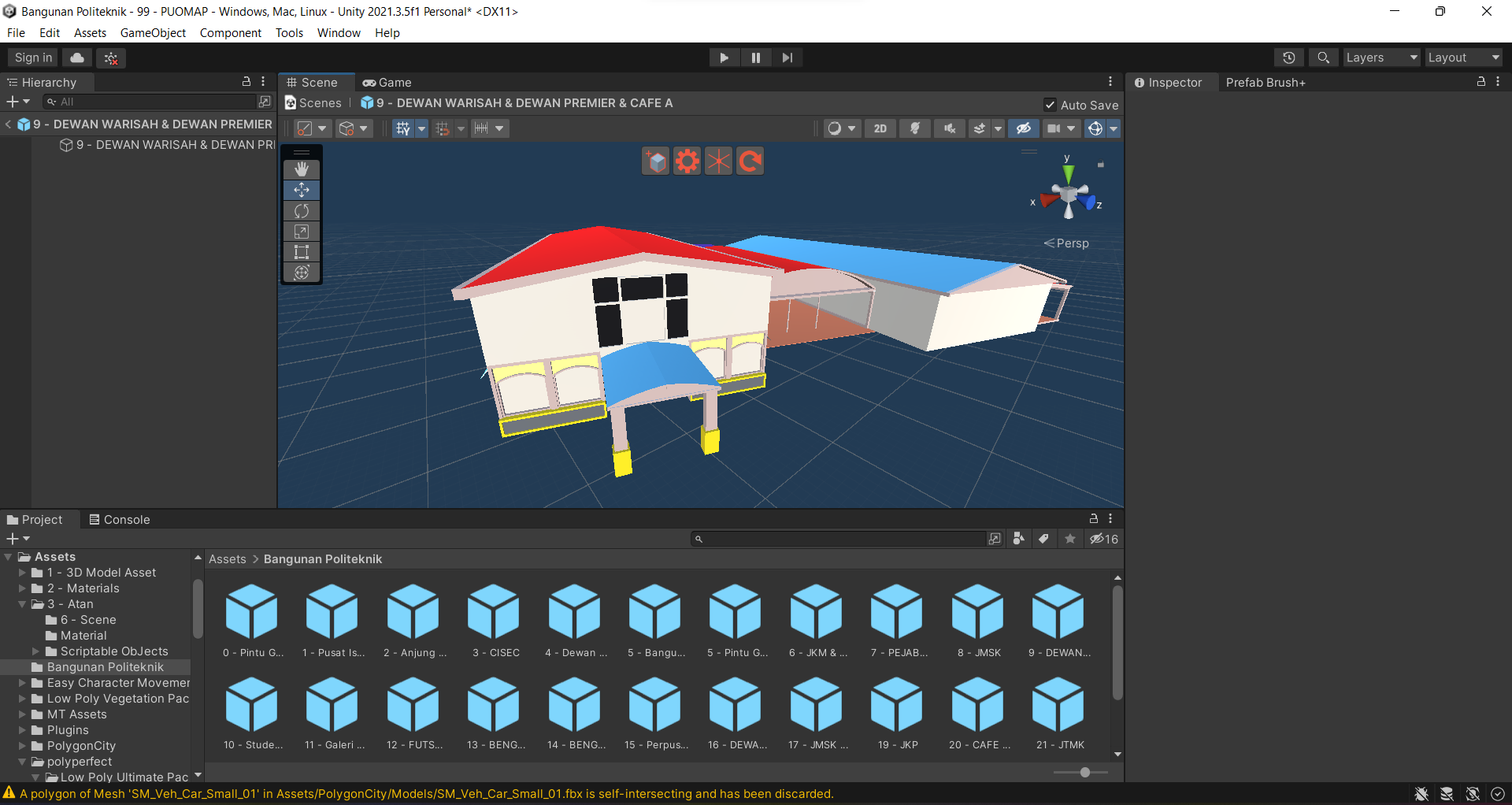Image resolution: width=1512 pixels, height=805 pixels.
Task: Open the Layout dropdown
Action: [x=1462, y=57]
